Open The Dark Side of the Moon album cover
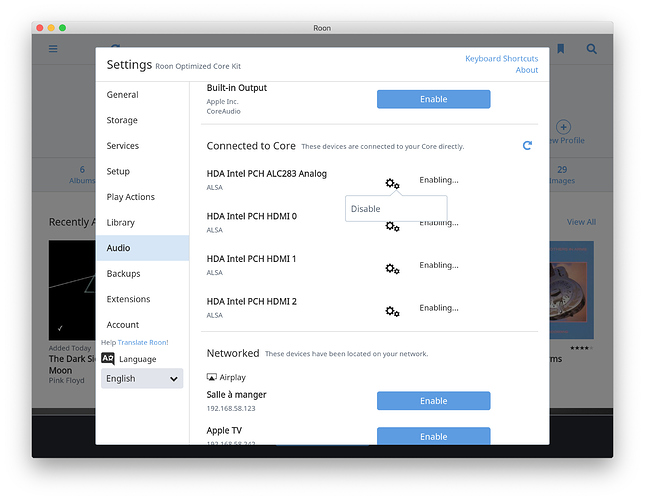Image resolution: width=645 pixels, height=500 pixels. 72,290
